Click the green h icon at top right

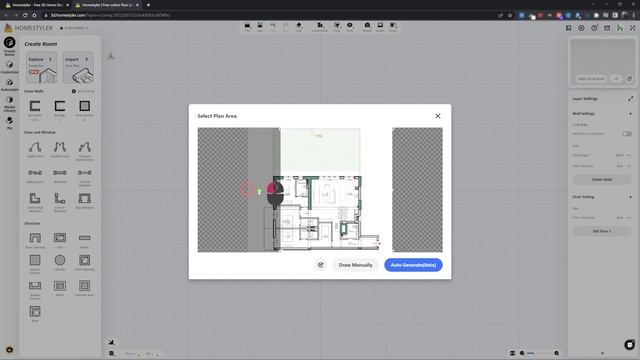(x=620, y=28)
